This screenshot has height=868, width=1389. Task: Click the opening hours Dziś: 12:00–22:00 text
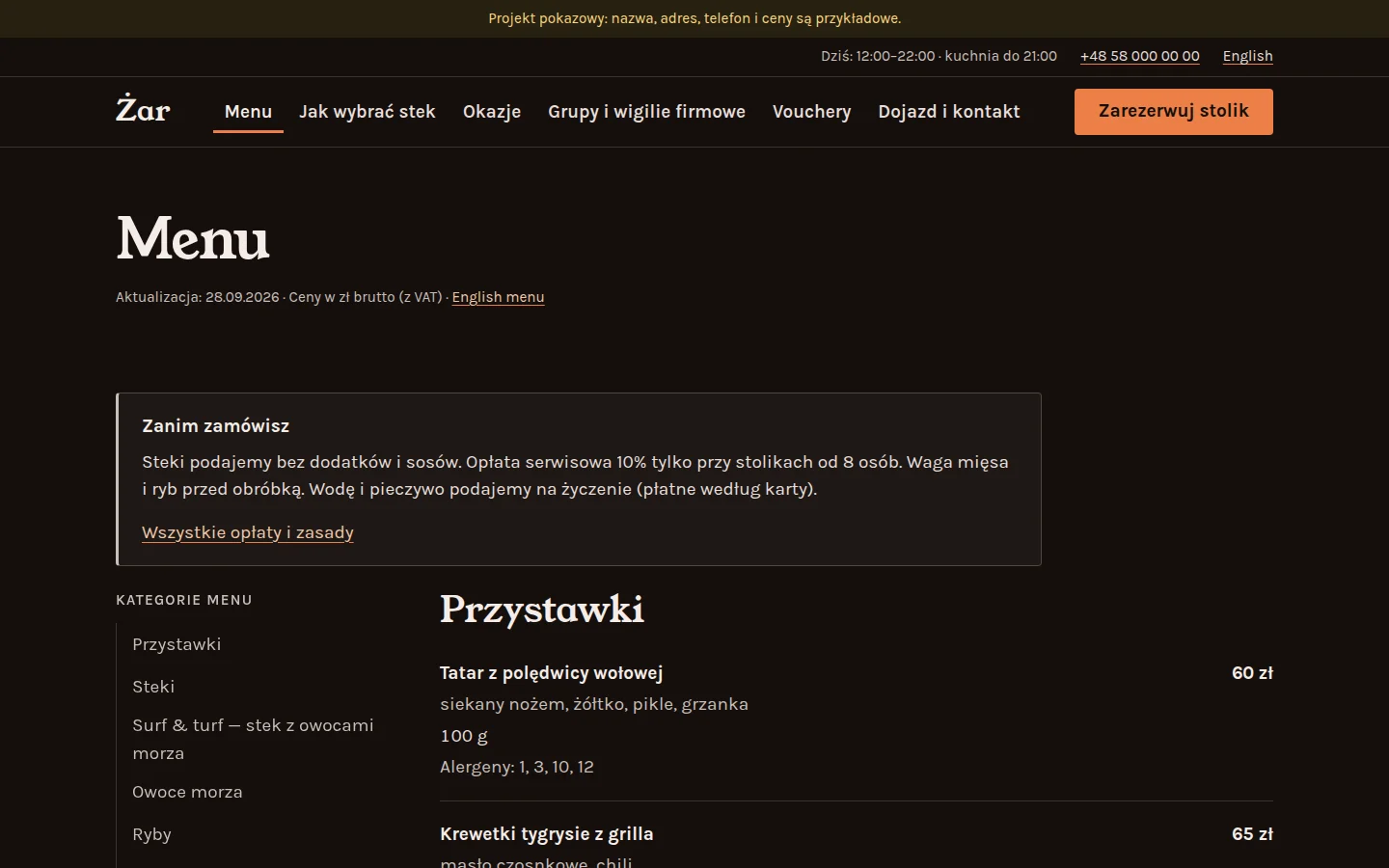pos(878,56)
